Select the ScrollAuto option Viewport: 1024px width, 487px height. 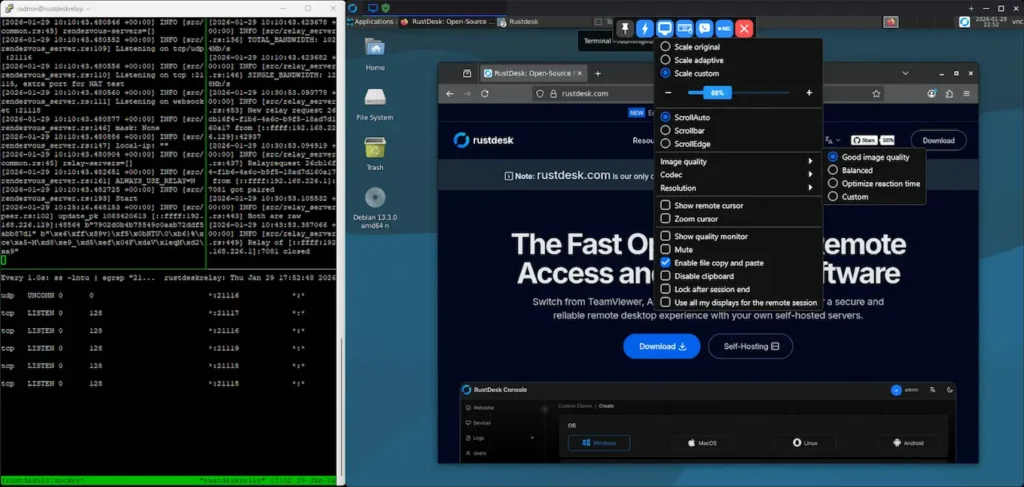[685, 118]
